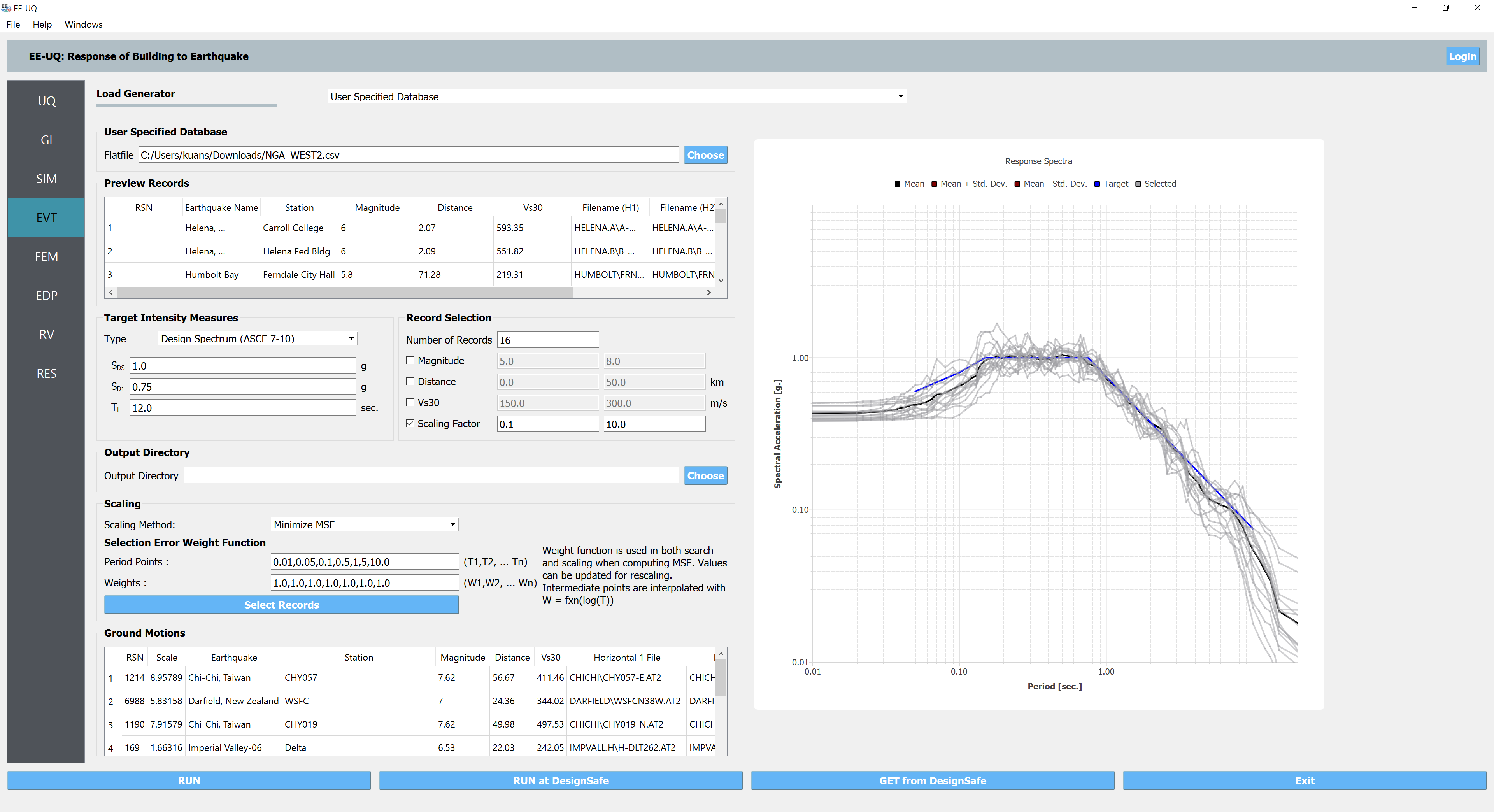The width and height of the screenshot is (1494, 812).
Task: Select the Carroll College station cell
Action: click(x=299, y=228)
